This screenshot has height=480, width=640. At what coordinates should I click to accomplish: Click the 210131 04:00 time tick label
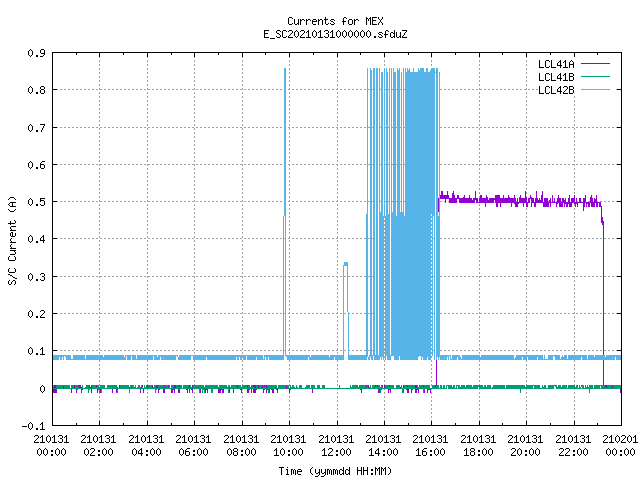click(146, 446)
